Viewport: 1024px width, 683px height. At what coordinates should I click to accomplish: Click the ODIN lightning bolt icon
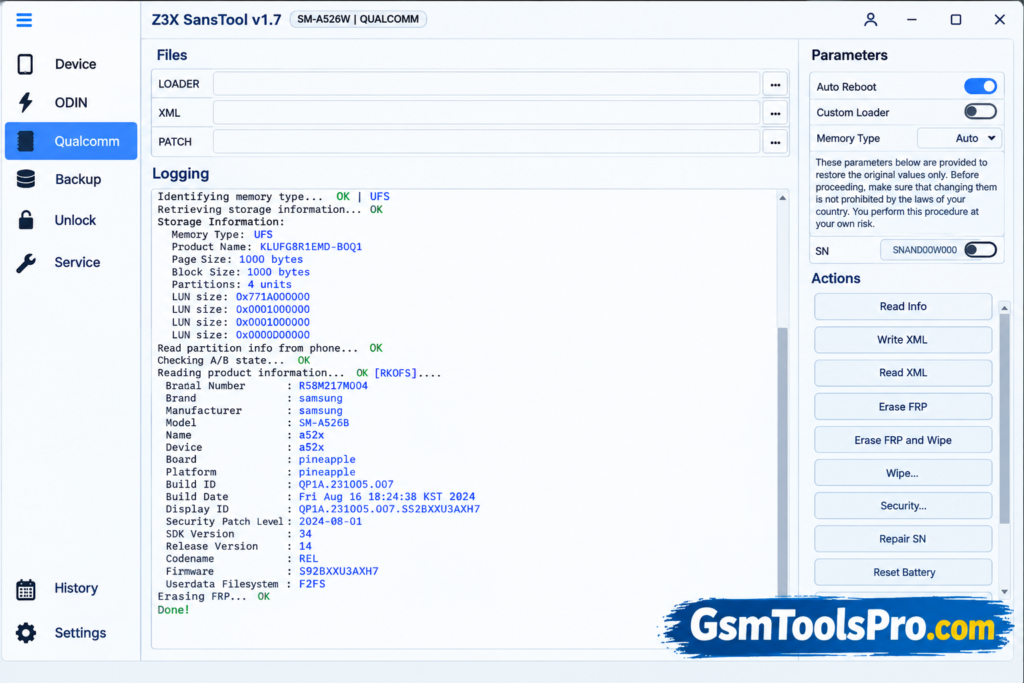coord(25,103)
